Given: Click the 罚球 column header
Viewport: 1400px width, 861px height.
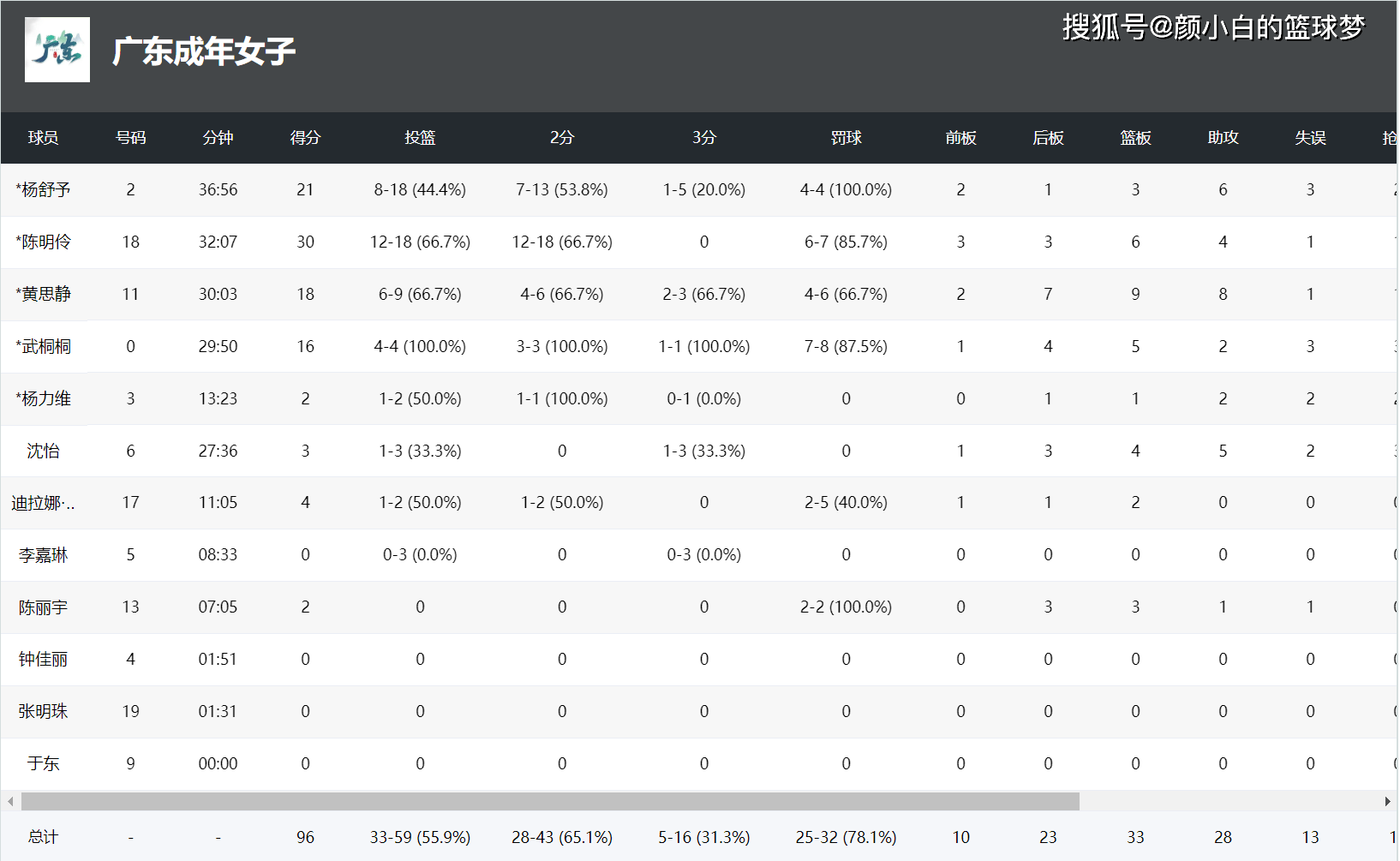Looking at the screenshot, I should point(846,138).
